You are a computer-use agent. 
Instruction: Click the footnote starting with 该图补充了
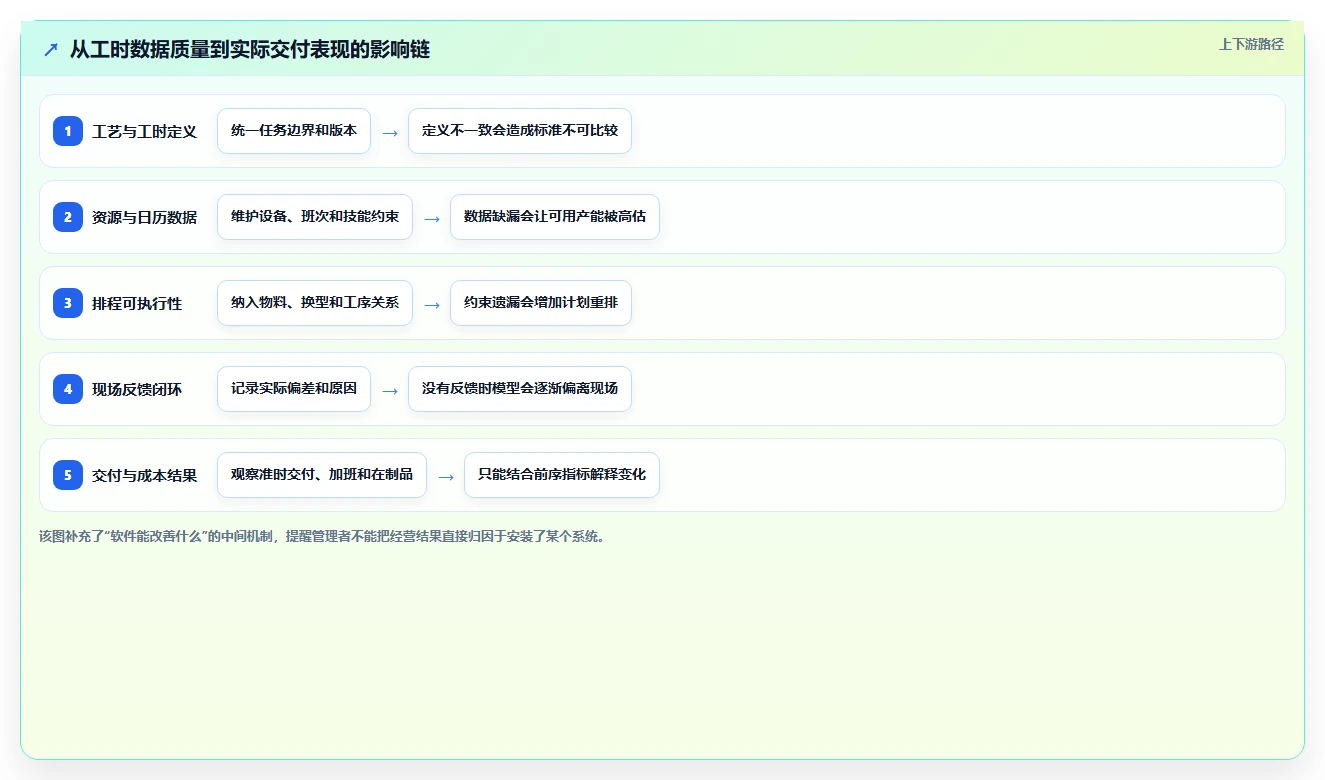[322, 536]
